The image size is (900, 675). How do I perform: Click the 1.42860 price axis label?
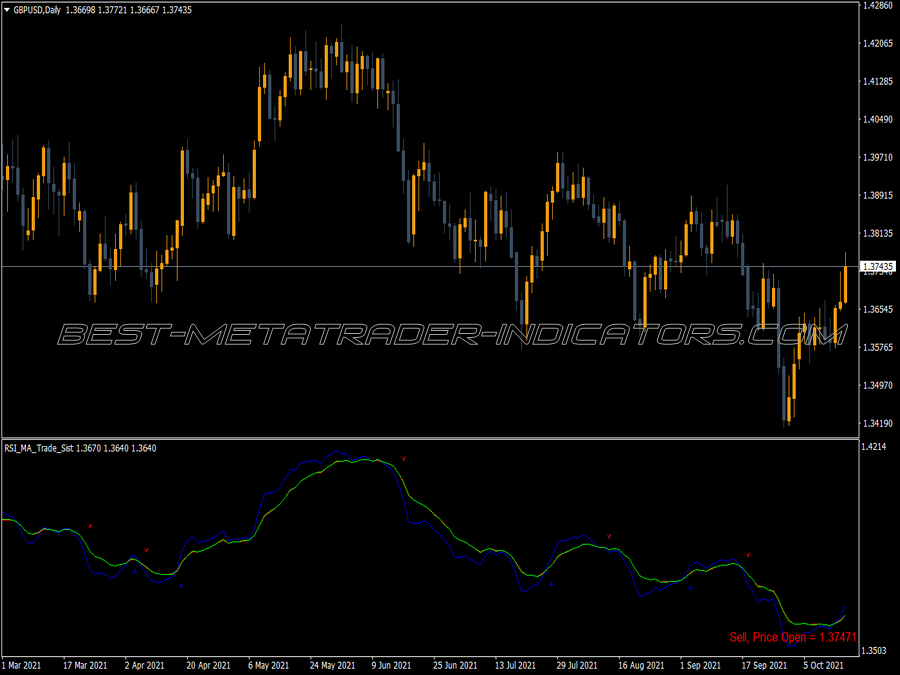878,6
